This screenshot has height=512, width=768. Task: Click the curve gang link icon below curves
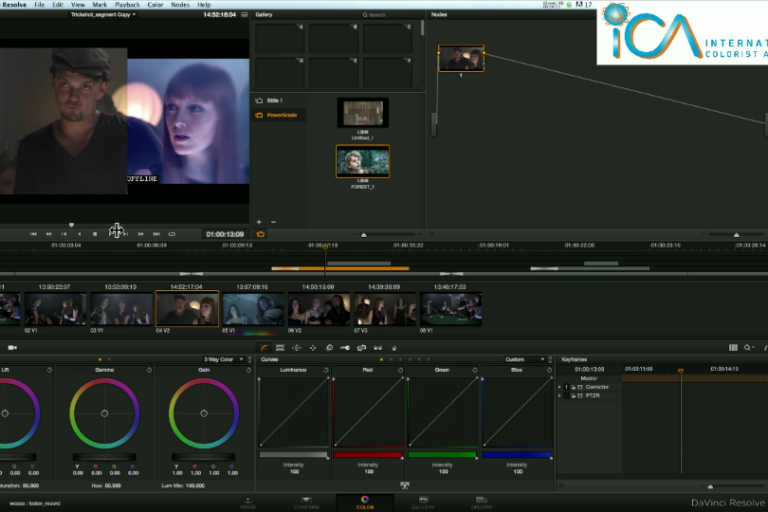[x=405, y=485]
